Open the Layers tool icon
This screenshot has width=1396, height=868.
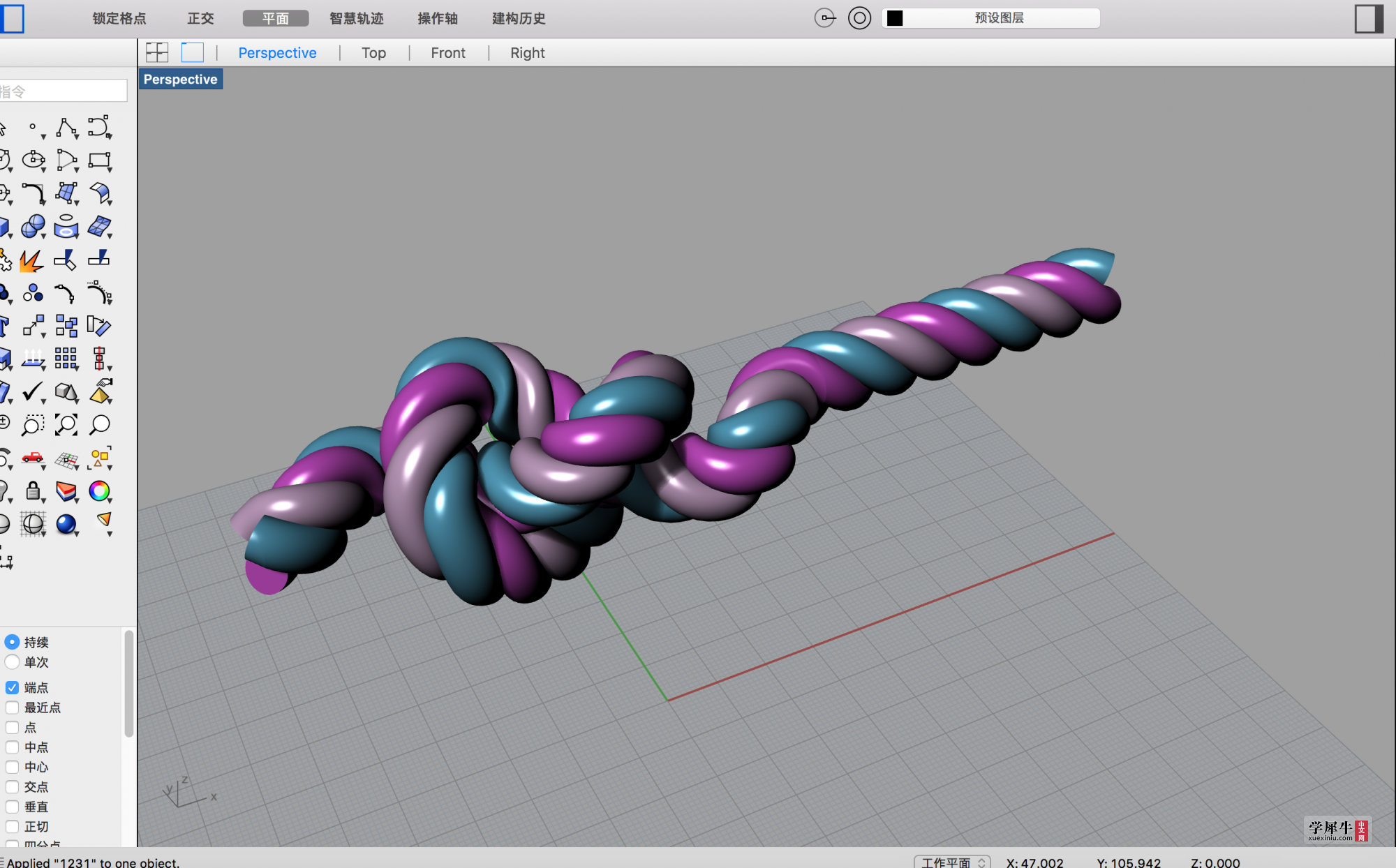click(66, 491)
